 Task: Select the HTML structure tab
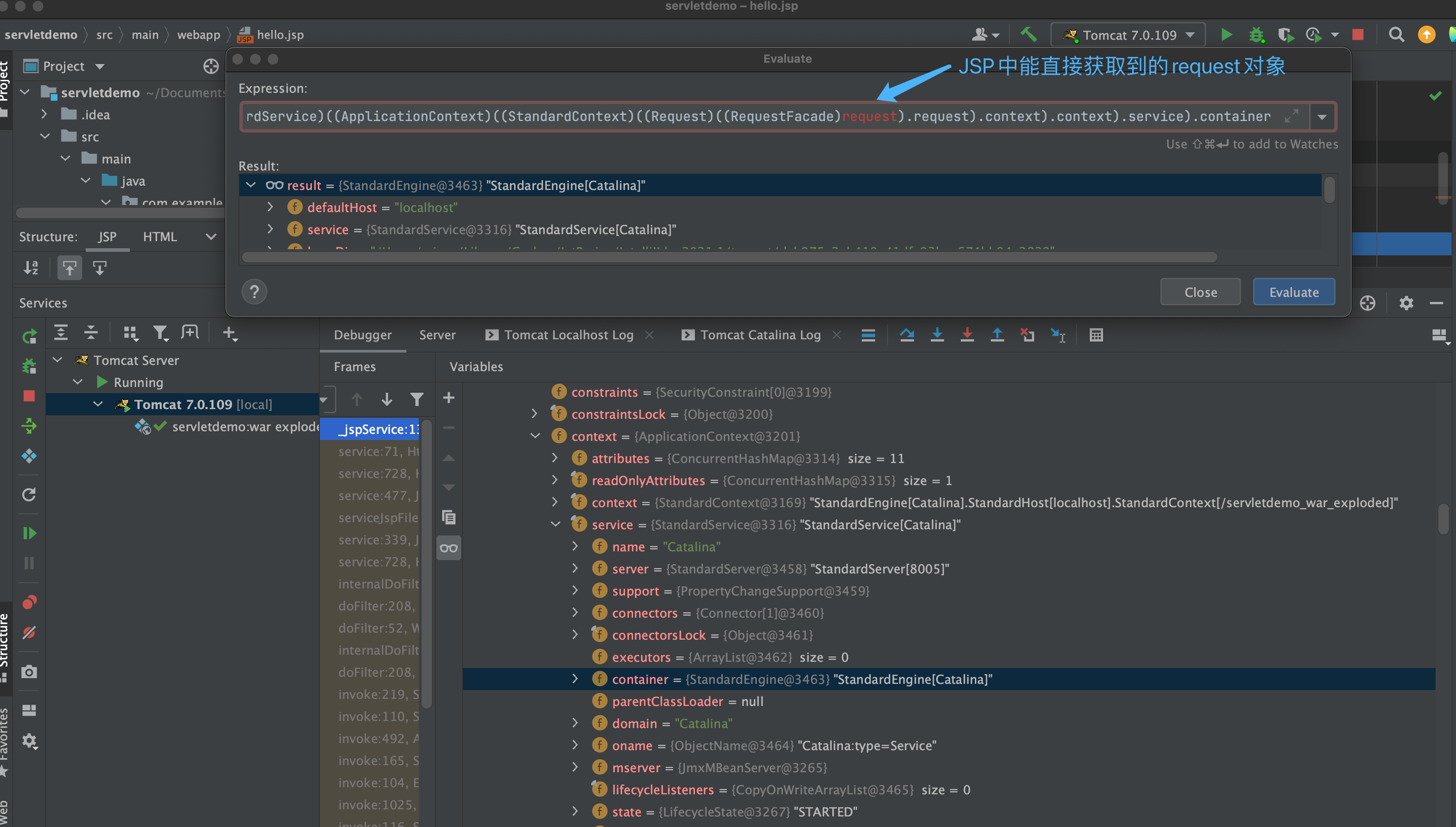tap(159, 237)
